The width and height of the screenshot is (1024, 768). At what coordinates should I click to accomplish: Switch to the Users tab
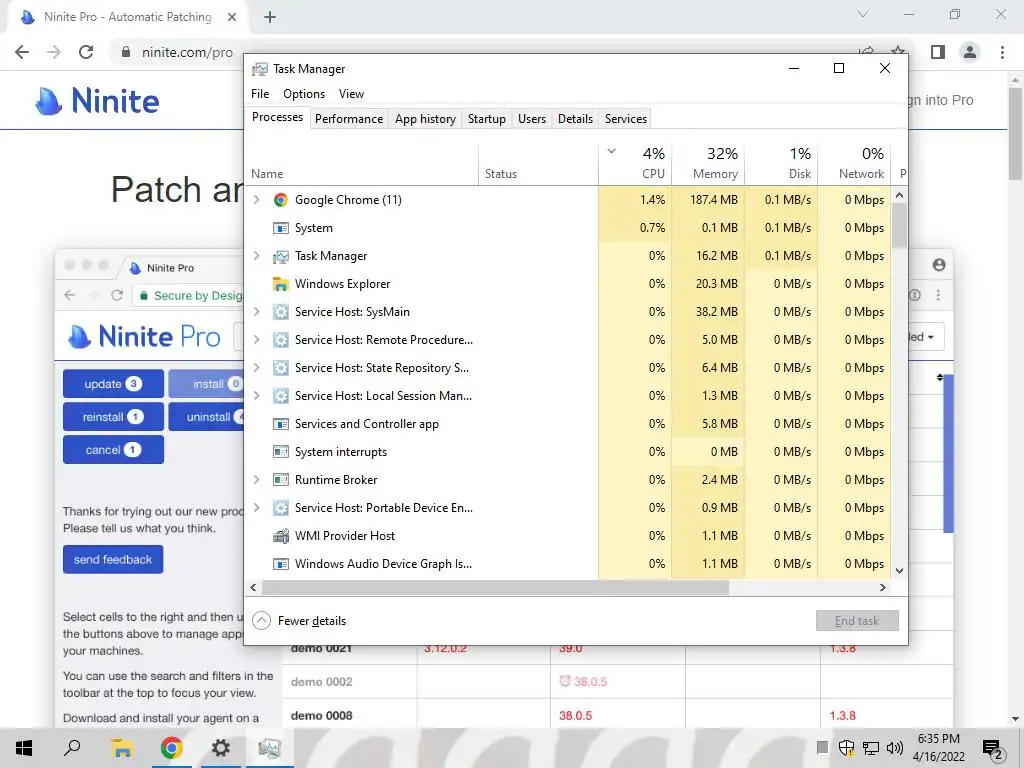[x=532, y=119]
